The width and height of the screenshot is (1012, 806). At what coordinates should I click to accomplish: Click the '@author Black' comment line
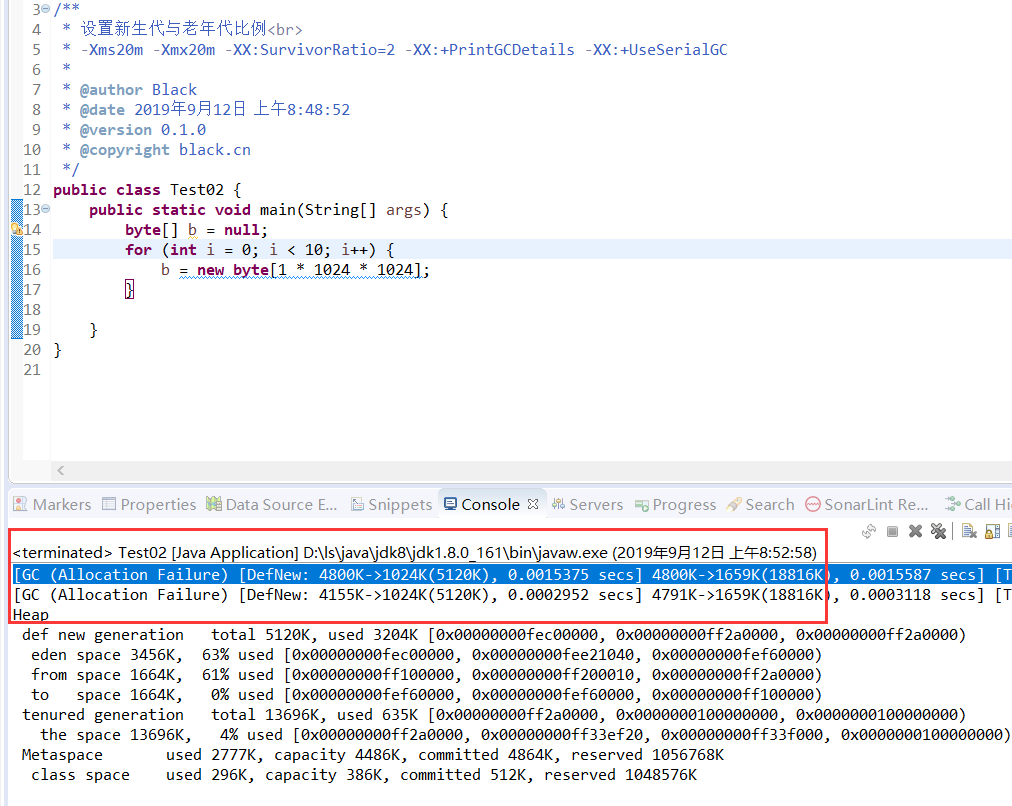(x=137, y=90)
